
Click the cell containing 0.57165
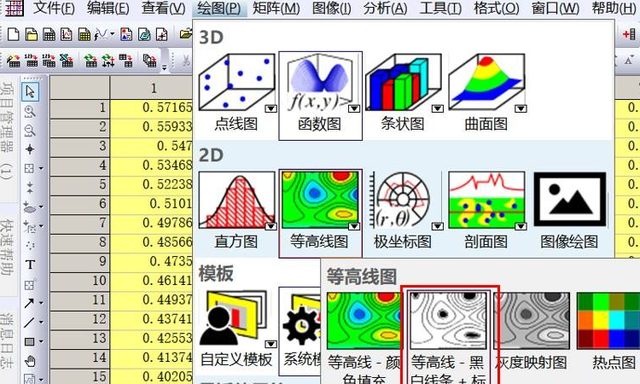[151, 108]
